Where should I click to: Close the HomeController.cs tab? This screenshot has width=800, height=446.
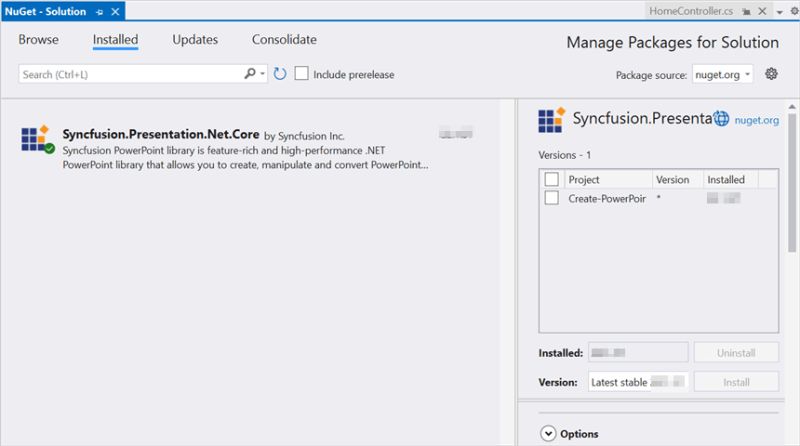coord(762,11)
